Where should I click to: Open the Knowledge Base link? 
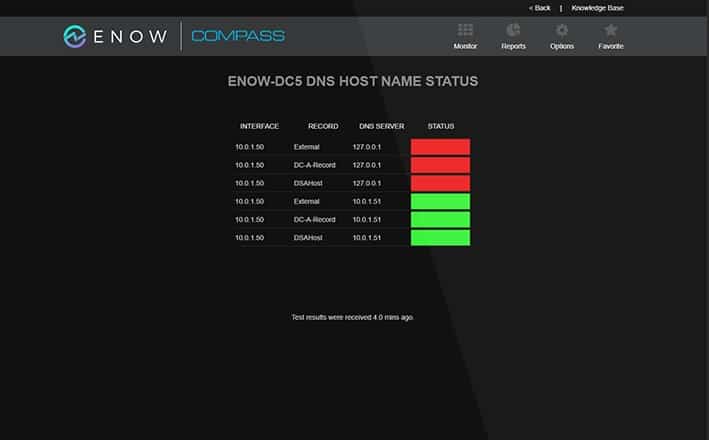(597, 8)
